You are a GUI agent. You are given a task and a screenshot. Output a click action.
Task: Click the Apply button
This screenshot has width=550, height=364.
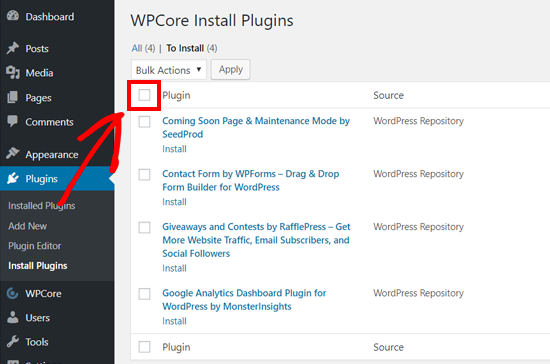click(x=230, y=69)
